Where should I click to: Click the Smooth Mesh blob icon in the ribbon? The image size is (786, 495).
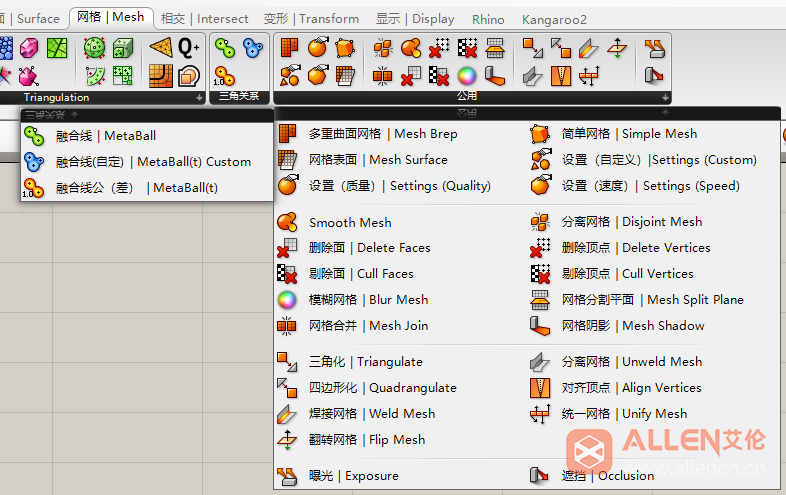(x=411, y=48)
